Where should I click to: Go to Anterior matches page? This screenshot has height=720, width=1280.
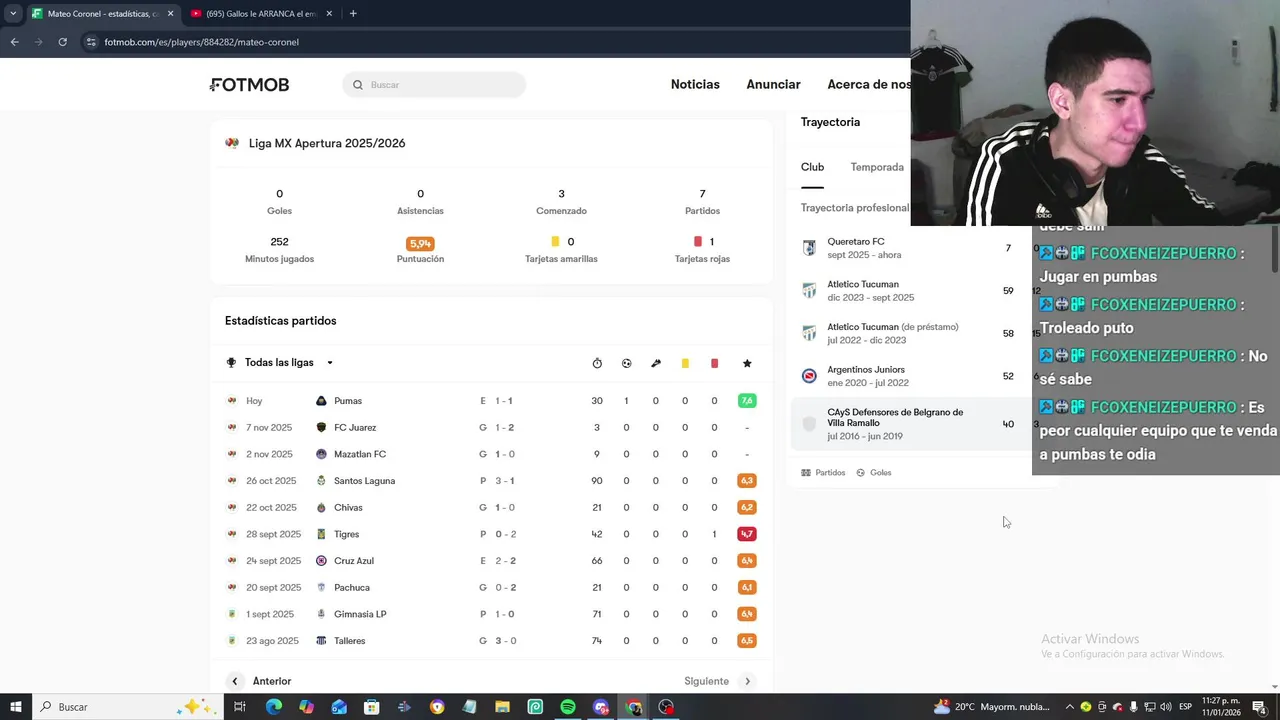pyautogui.click(x=261, y=681)
